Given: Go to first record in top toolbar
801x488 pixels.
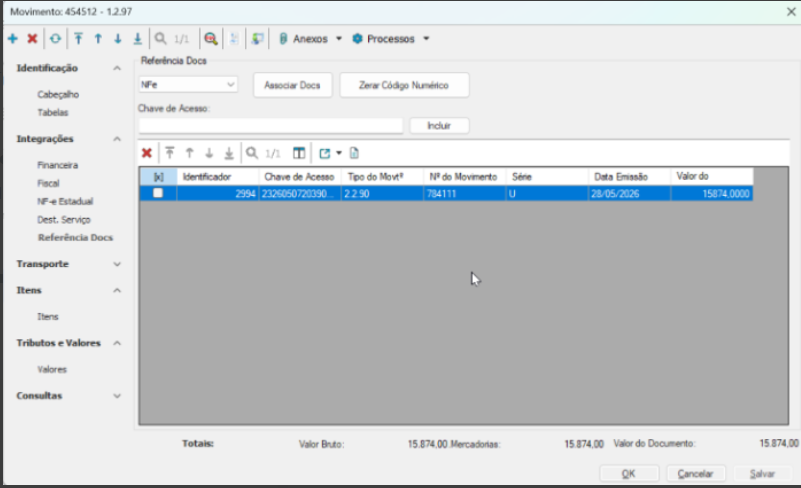Looking at the screenshot, I should pyautogui.click(x=78, y=39).
